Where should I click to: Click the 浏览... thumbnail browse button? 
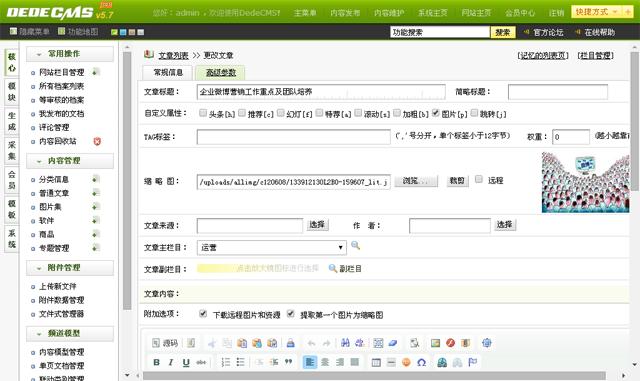tap(416, 181)
